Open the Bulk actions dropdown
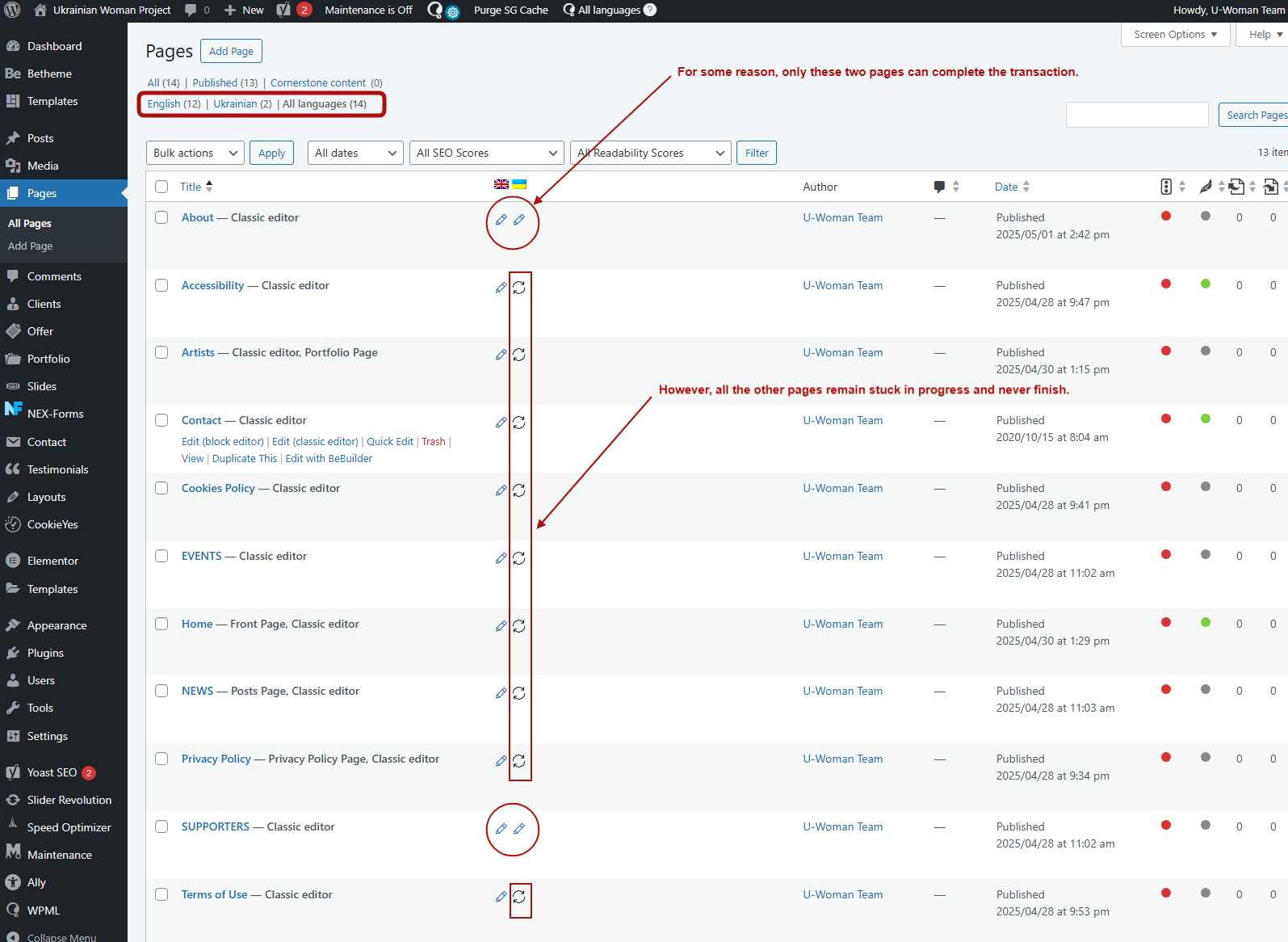This screenshot has width=1288, height=942. pos(195,153)
